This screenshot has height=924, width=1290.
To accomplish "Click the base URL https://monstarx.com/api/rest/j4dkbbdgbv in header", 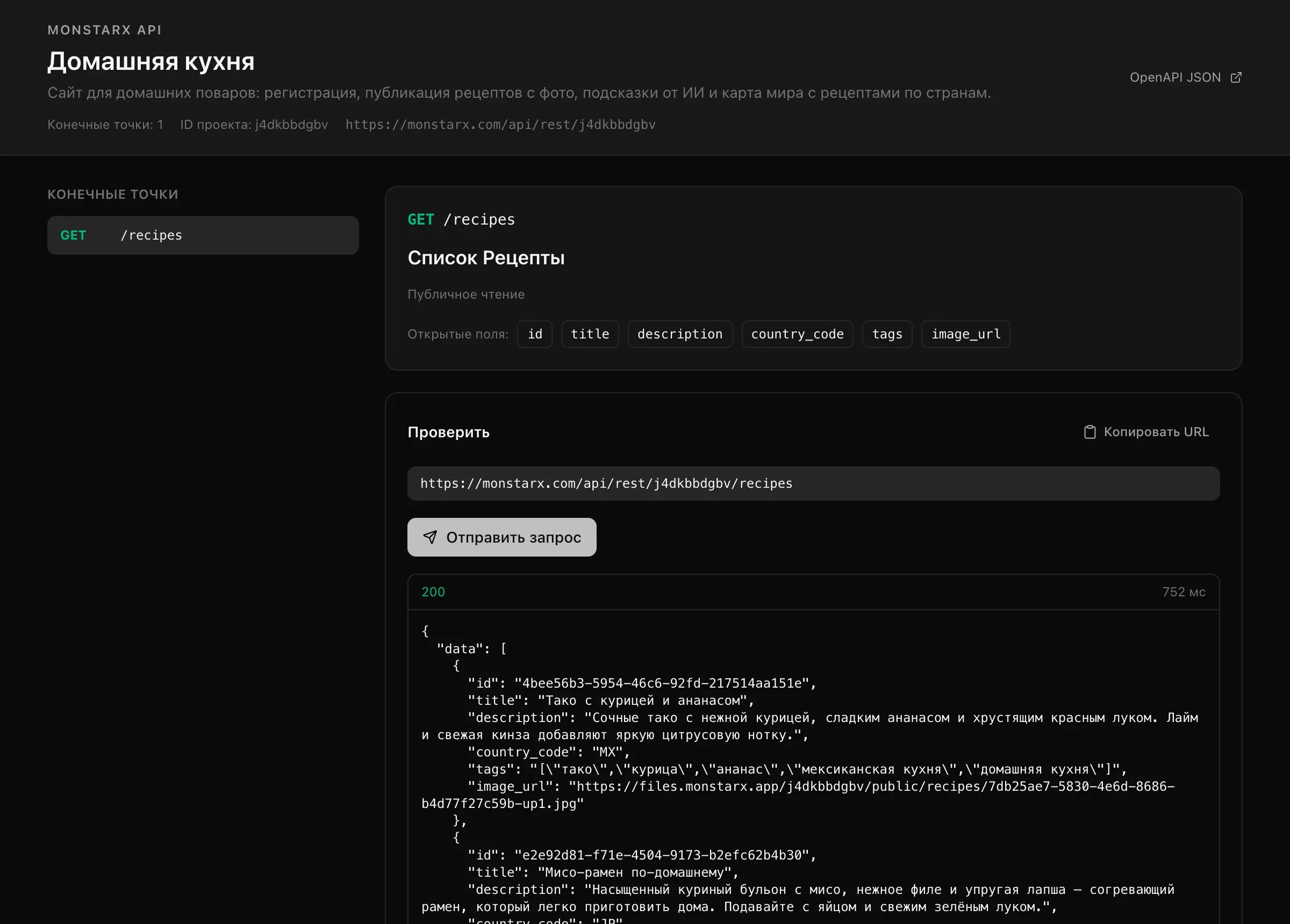I will coord(500,125).
